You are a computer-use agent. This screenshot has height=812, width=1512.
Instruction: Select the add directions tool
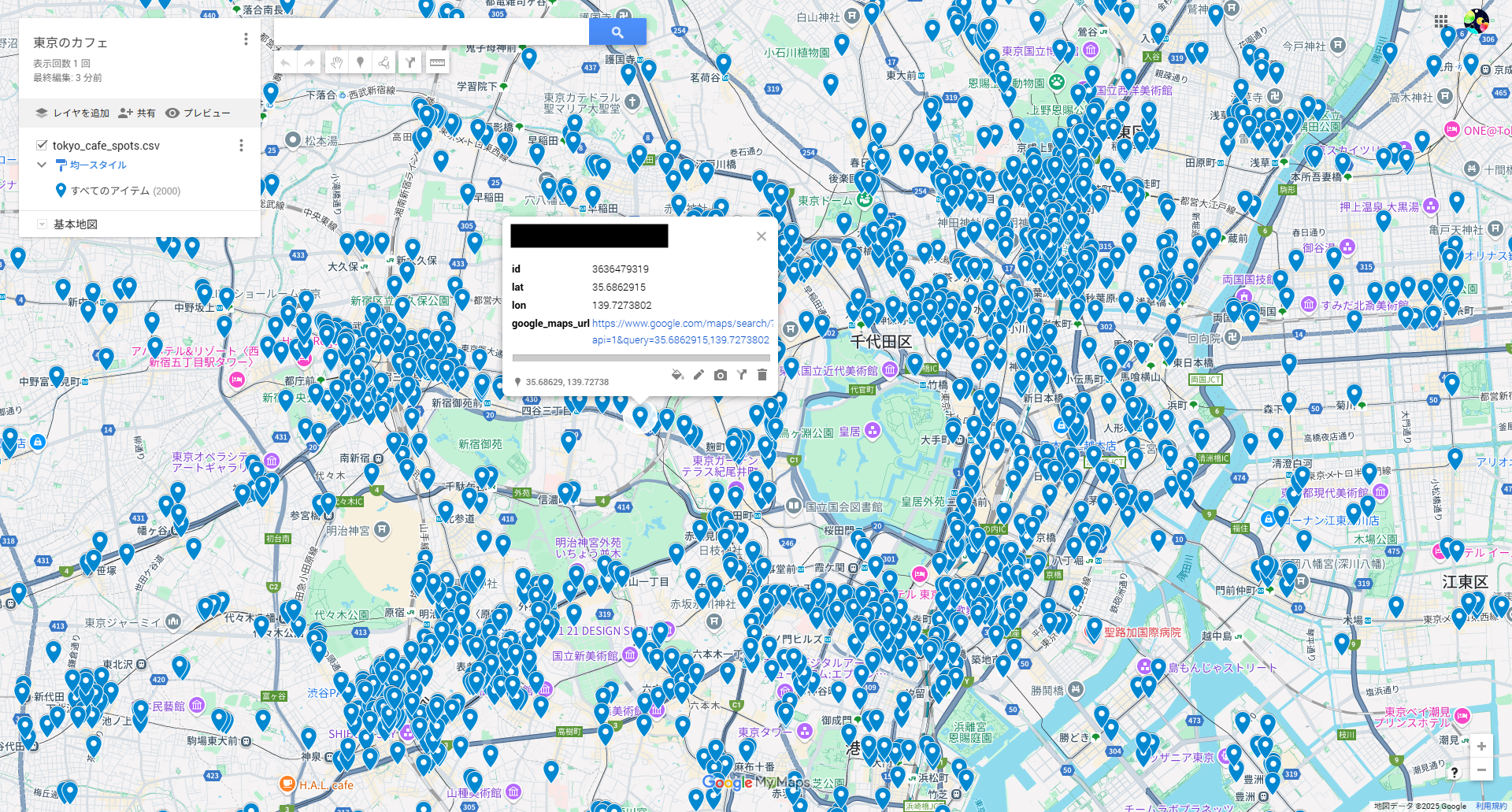click(x=410, y=62)
